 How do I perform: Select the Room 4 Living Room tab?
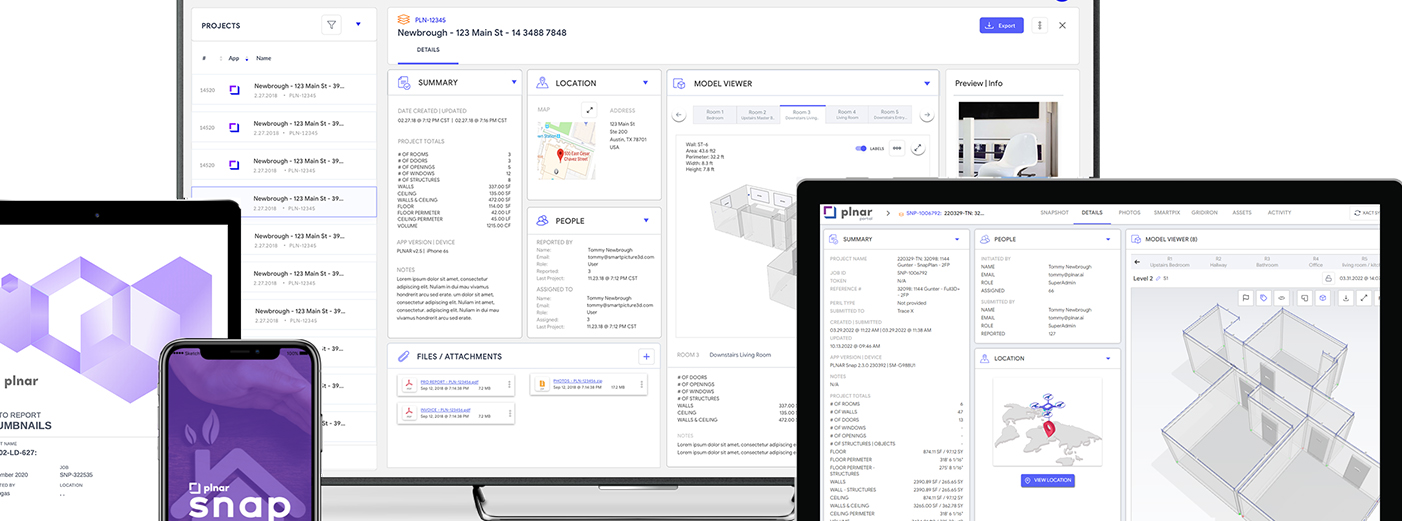(847, 115)
